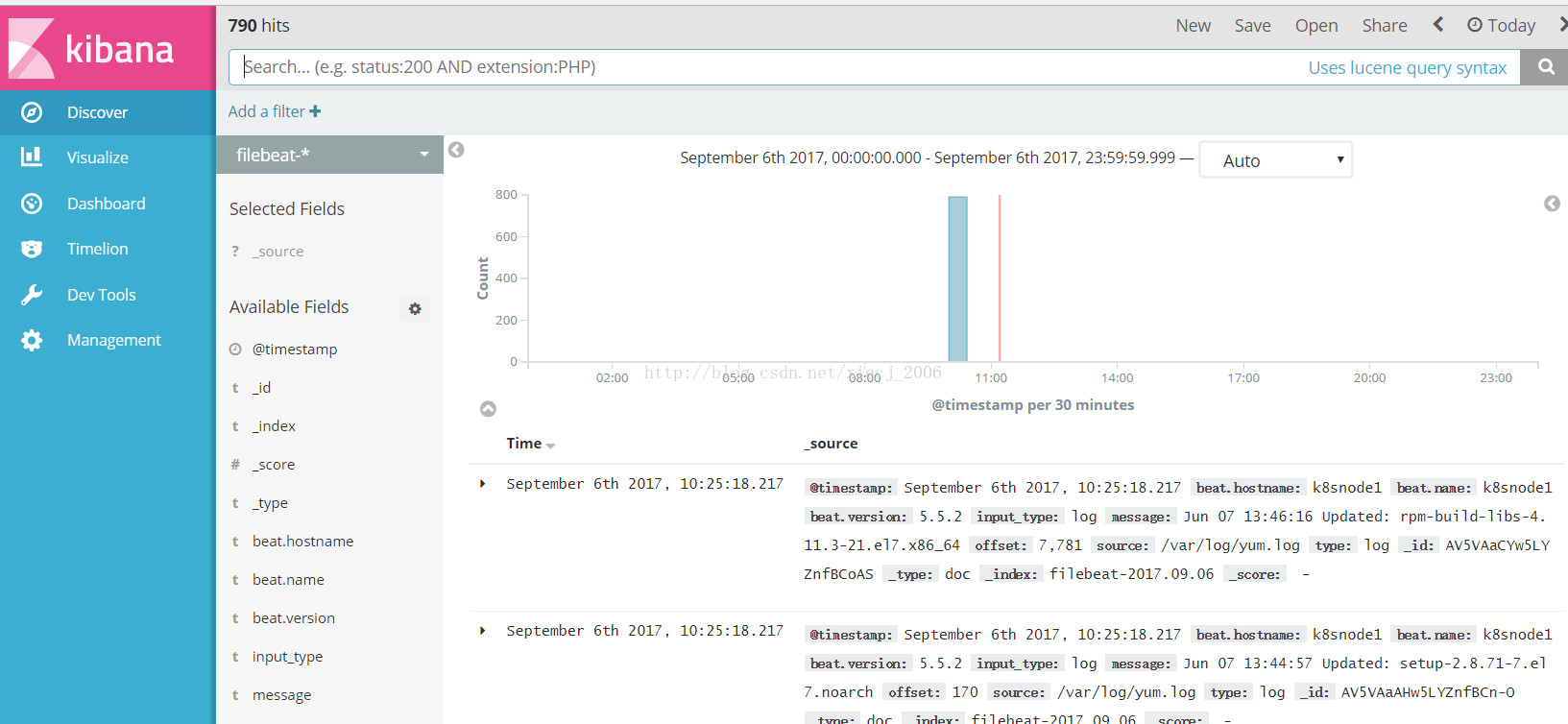The width and height of the screenshot is (1568, 724).
Task: Select the _id field
Action: pos(261,388)
